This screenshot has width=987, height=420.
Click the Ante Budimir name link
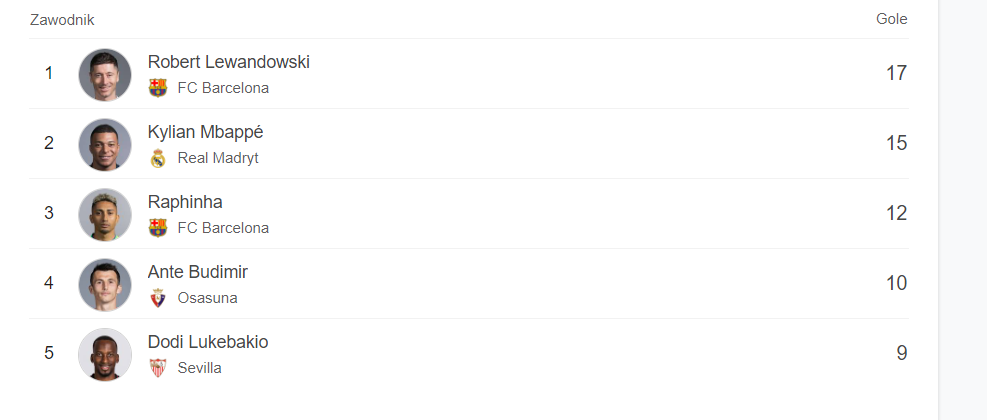coord(198,272)
